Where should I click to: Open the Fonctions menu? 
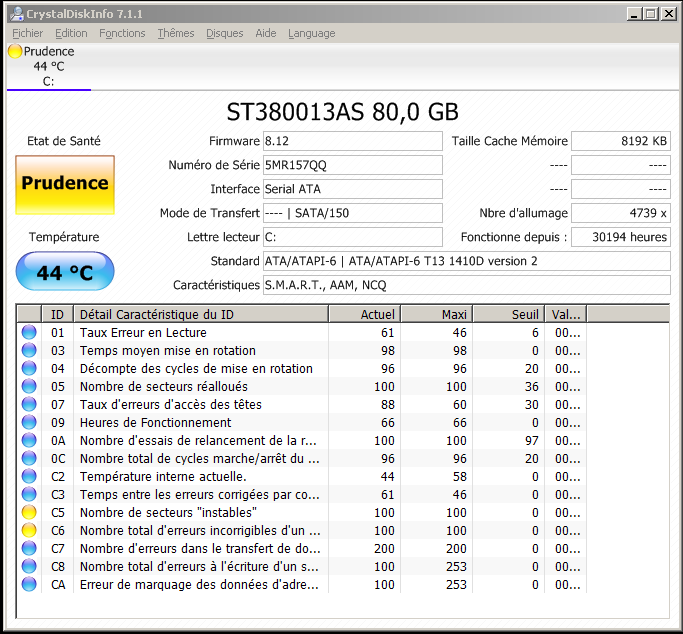122,33
